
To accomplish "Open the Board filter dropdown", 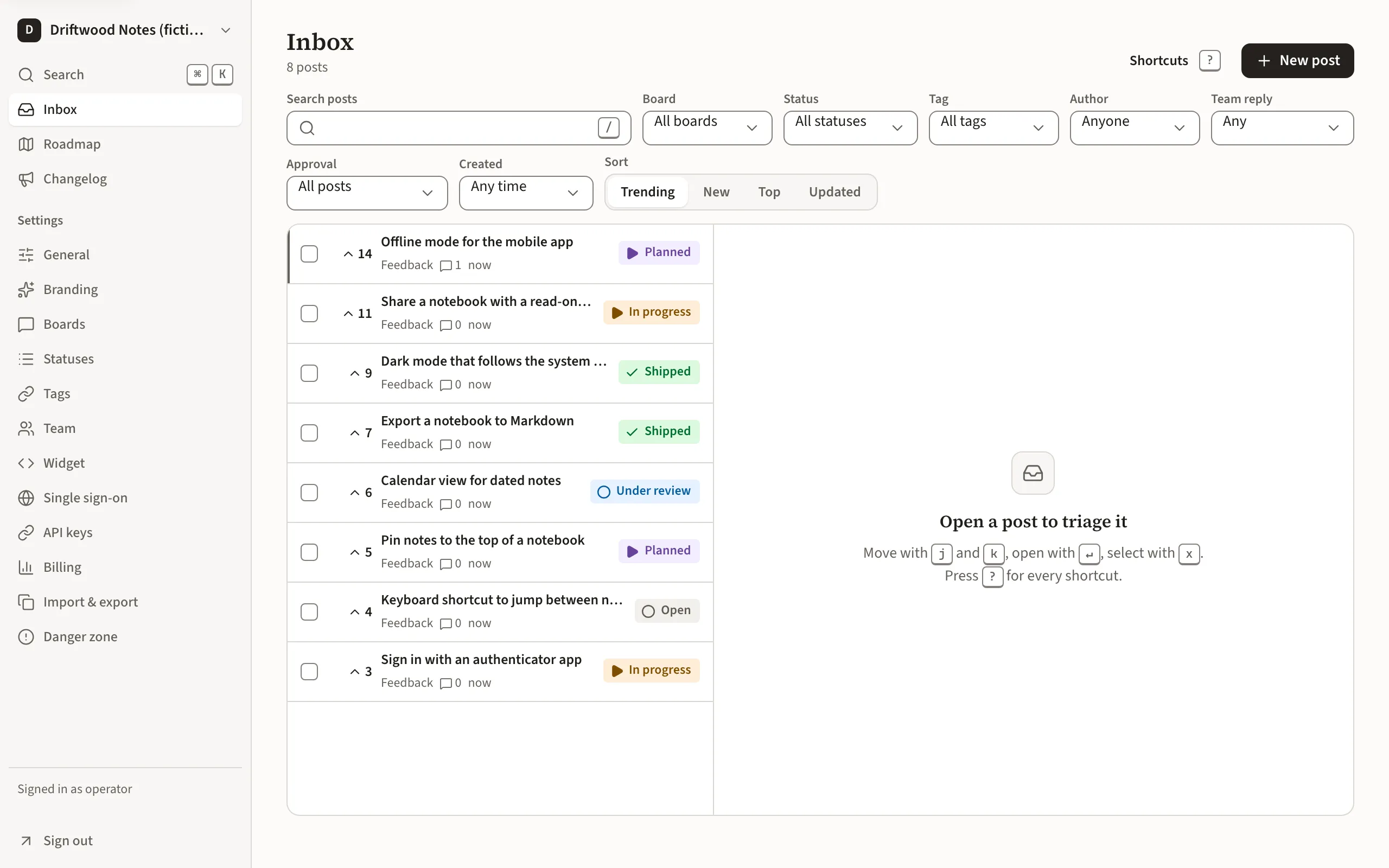I will tap(707, 128).
